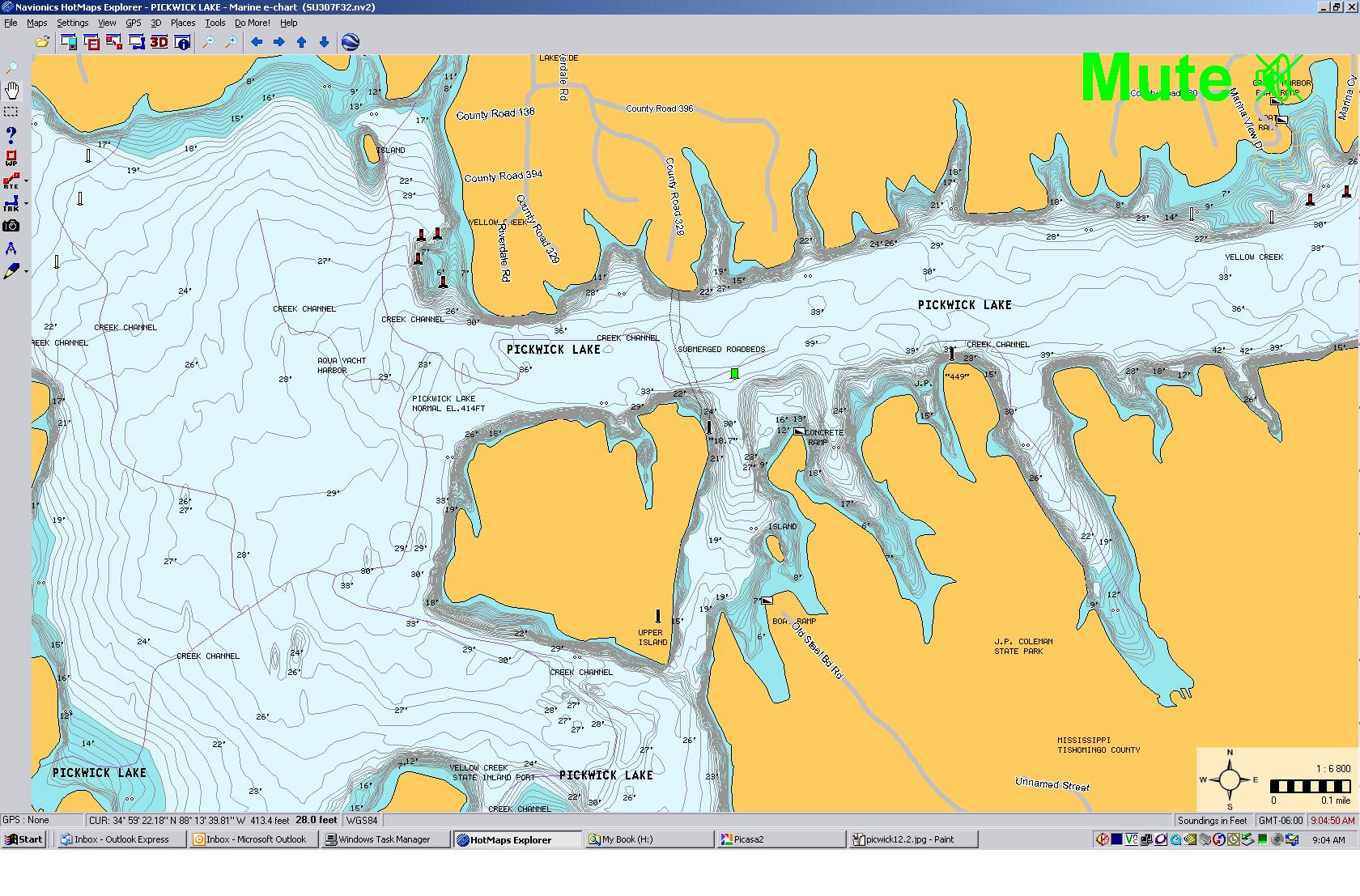
Task: Expand the pencil tool dropdown arrow
Action: pyautogui.click(x=26, y=272)
